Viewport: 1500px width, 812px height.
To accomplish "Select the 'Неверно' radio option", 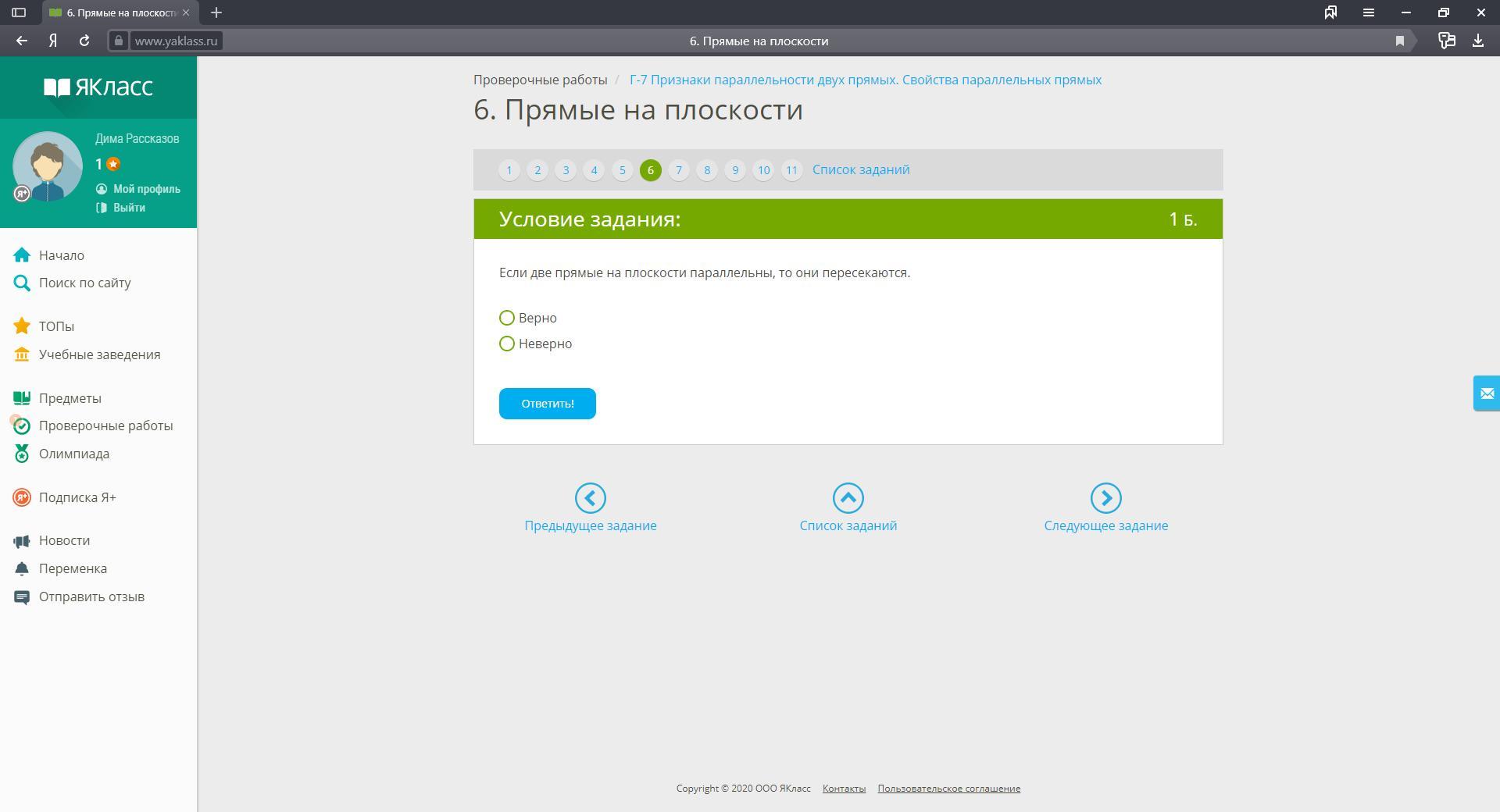I will point(507,344).
